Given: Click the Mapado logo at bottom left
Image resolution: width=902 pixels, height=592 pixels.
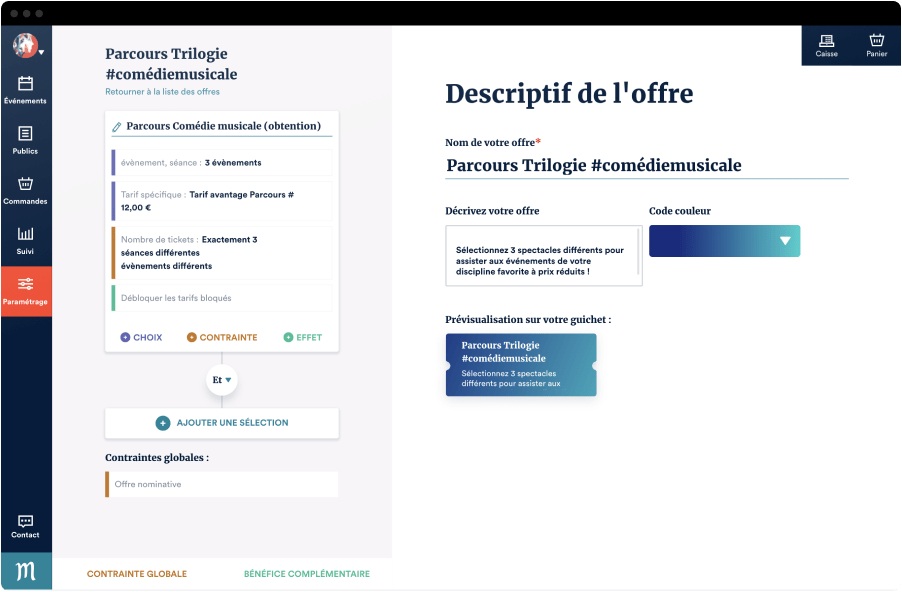Looking at the screenshot, I should [26, 571].
